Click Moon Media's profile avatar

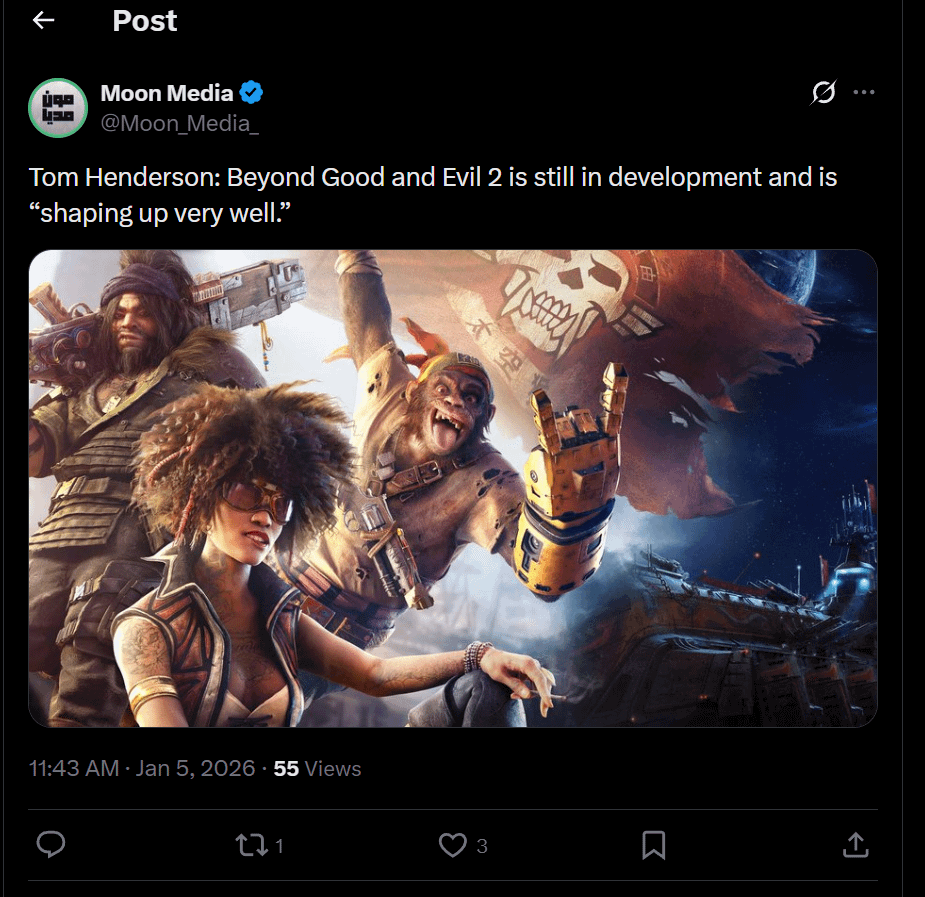pos(58,108)
